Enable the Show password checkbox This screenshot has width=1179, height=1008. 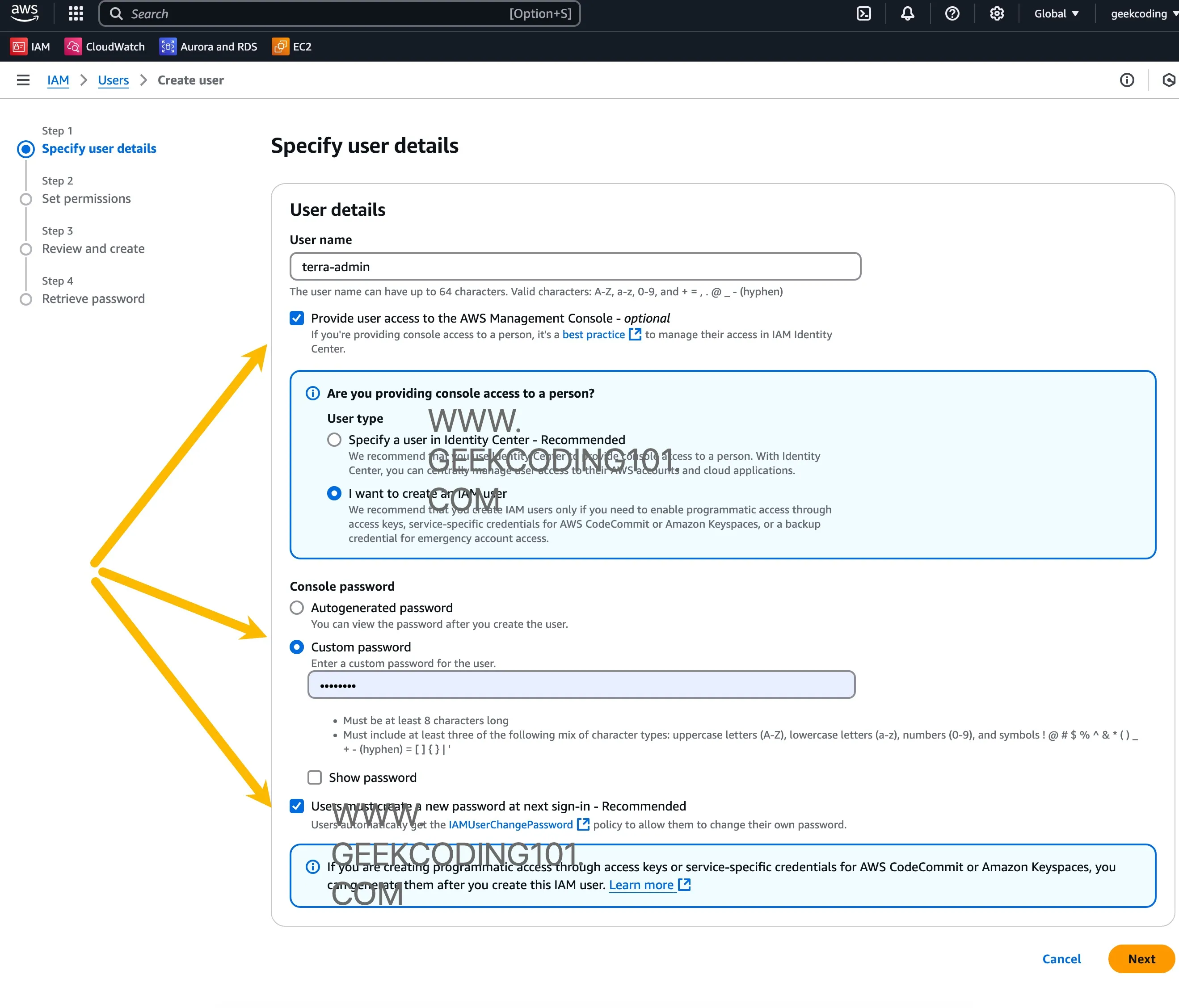[x=315, y=777]
